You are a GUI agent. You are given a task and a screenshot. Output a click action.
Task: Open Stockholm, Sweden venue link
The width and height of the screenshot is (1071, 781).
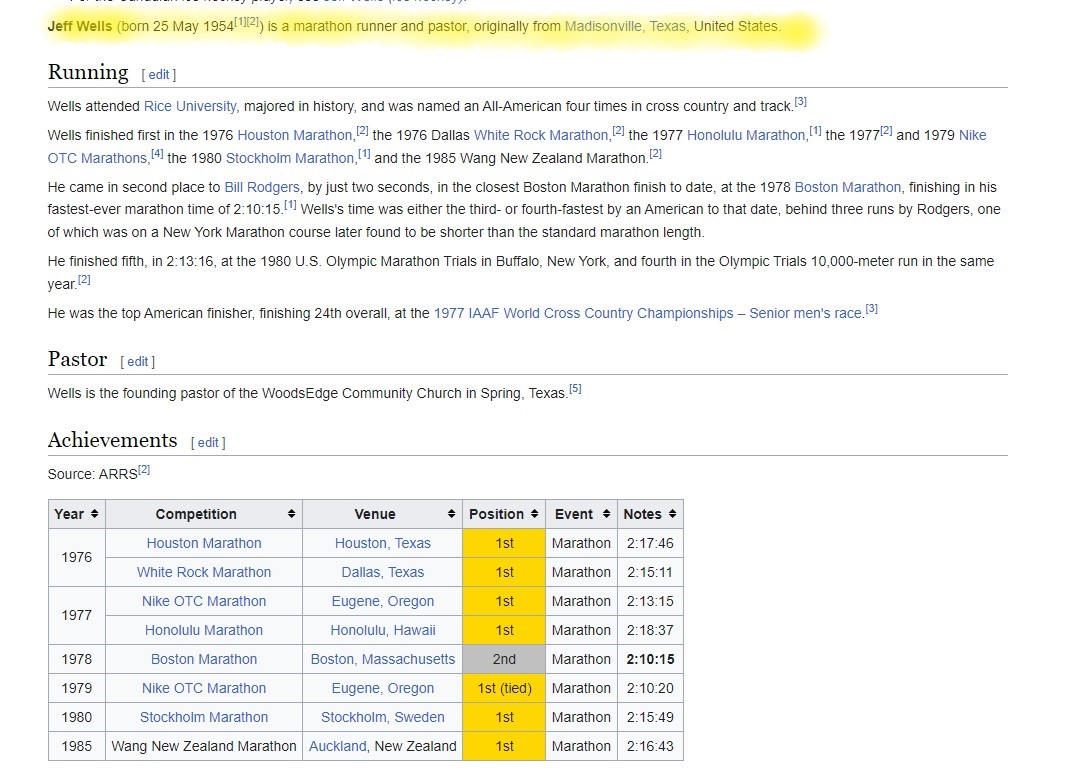pos(382,717)
